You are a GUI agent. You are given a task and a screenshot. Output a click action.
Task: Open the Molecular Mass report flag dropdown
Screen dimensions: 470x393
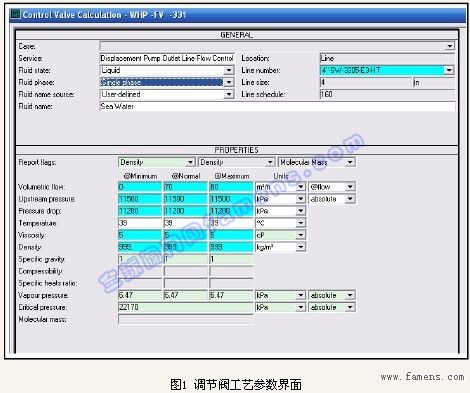click(x=350, y=162)
